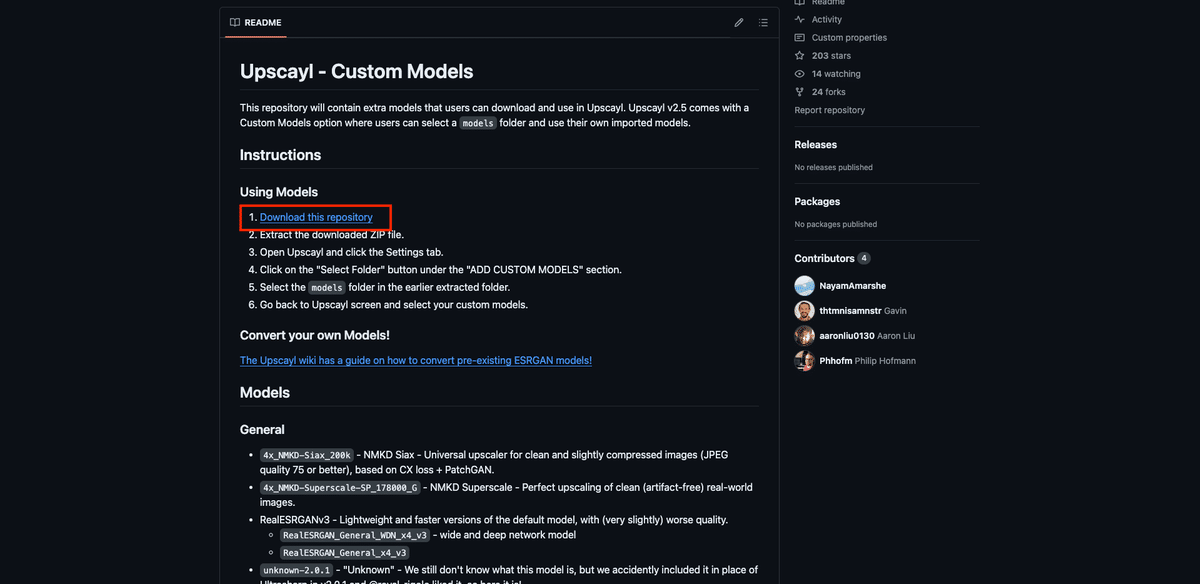Open aaronliu0130's avatar
1200x584 pixels.
[x=804, y=336]
